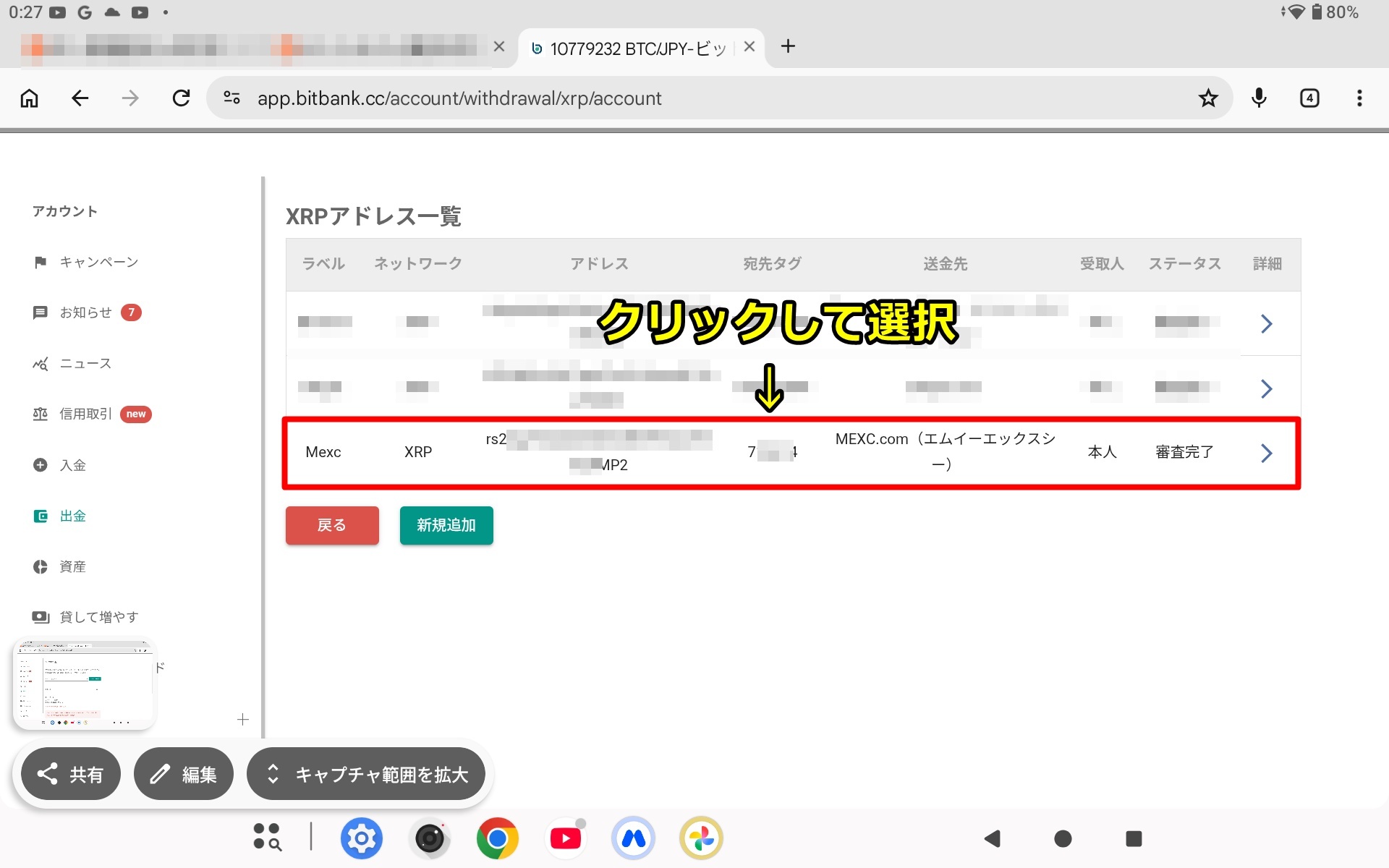Open site info icon in address bar

coord(231,98)
